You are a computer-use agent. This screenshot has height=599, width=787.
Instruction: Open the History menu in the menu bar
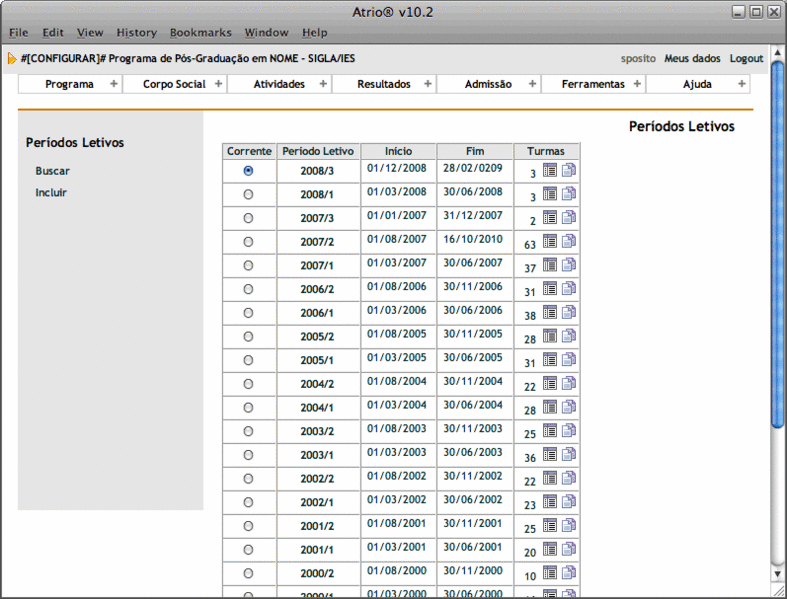(136, 33)
